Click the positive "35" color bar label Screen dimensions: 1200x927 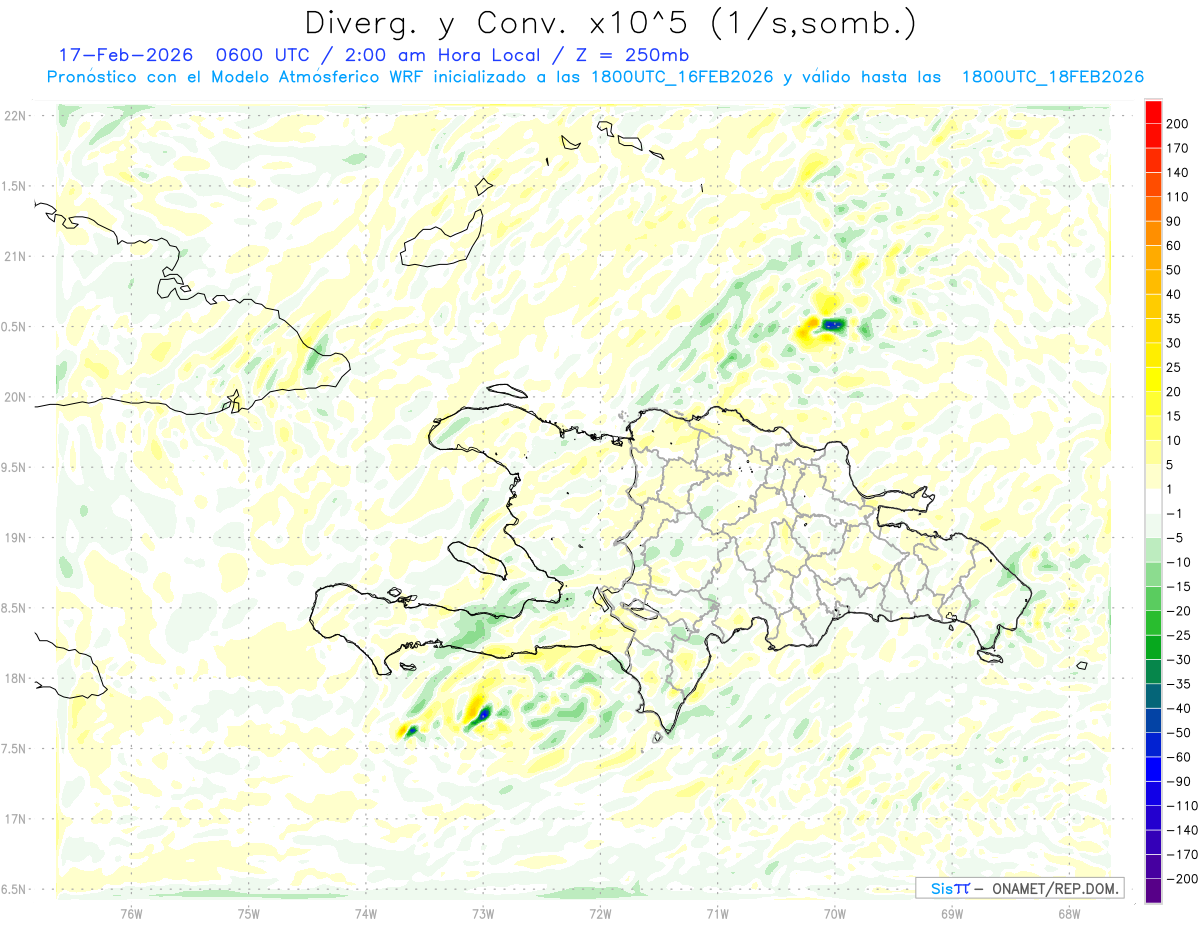pos(1174,319)
